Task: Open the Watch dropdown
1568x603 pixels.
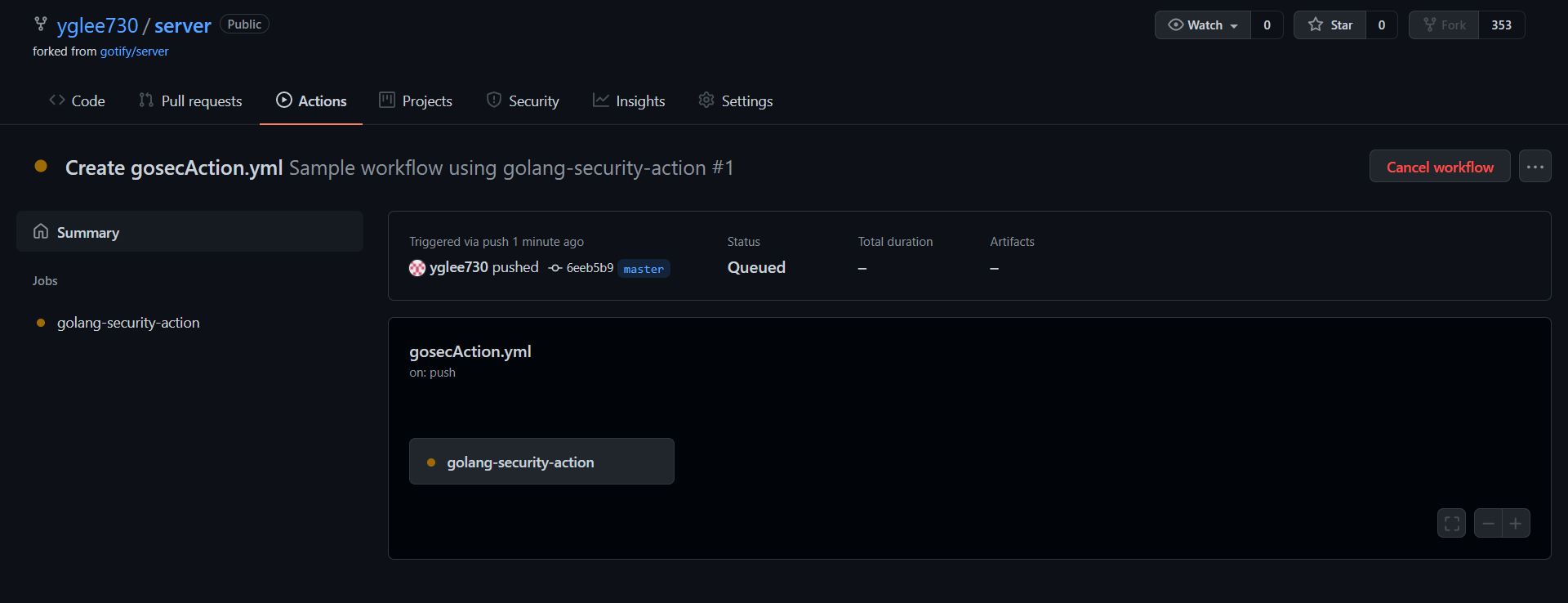Action: point(1203,25)
